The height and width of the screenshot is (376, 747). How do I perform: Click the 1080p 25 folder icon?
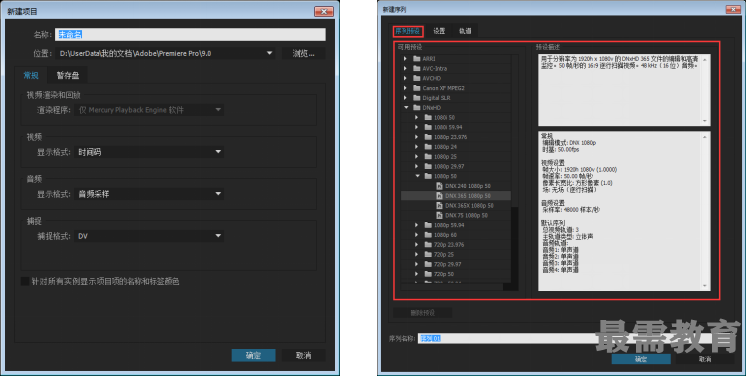point(428,156)
